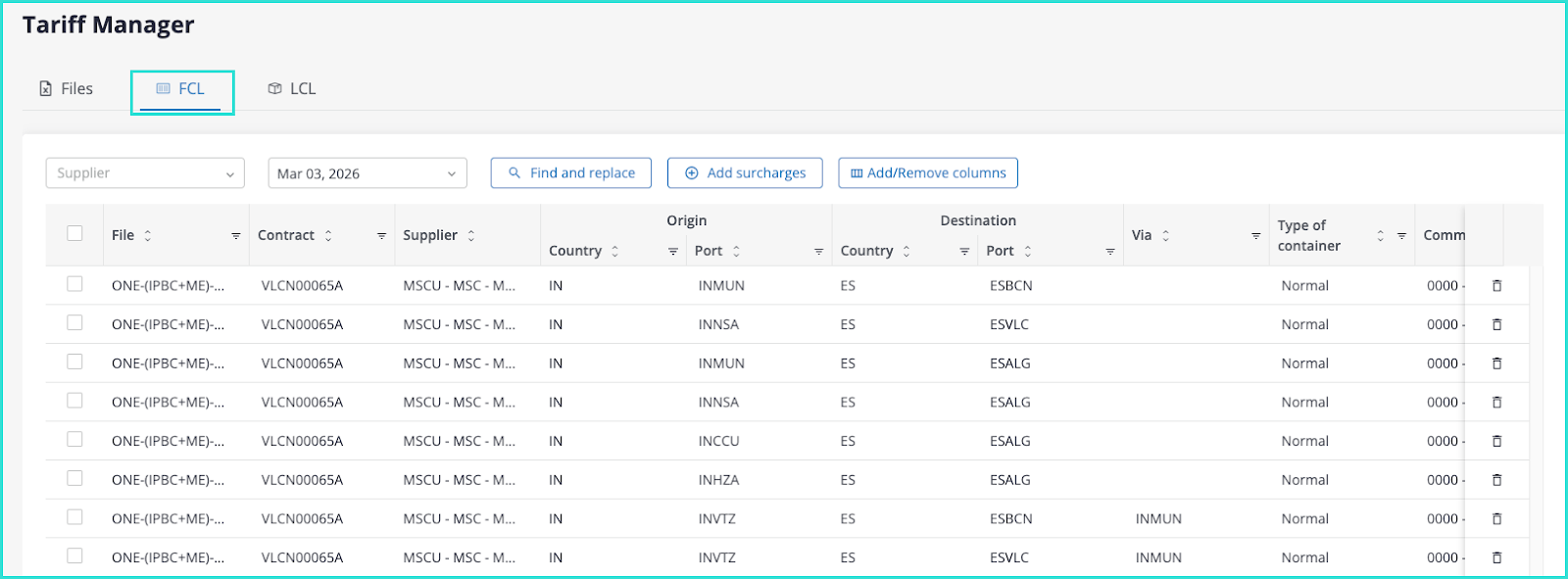Select checkbox for INCCU row

point(74,440)
